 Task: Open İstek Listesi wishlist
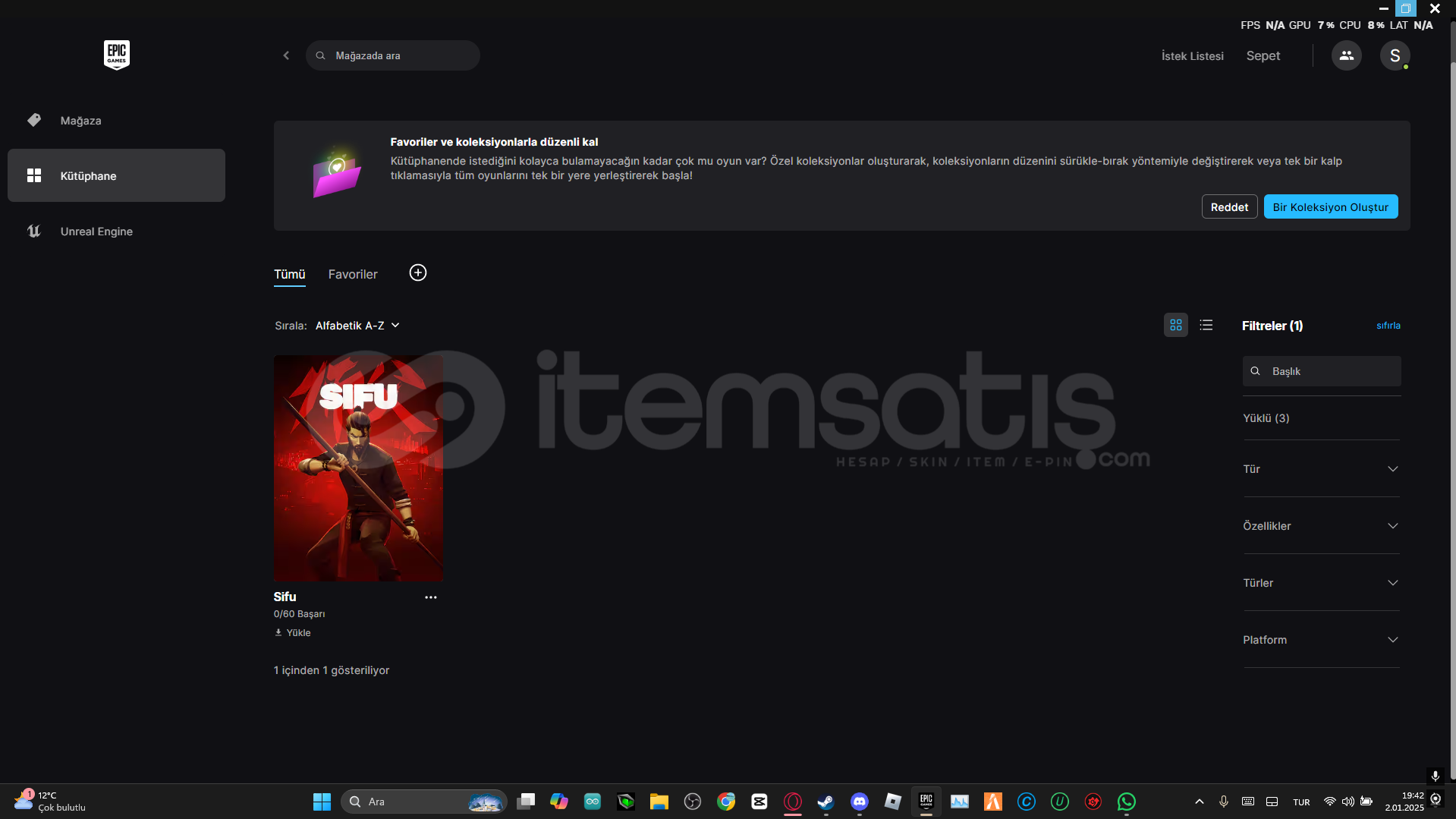tap(1192, 55)
